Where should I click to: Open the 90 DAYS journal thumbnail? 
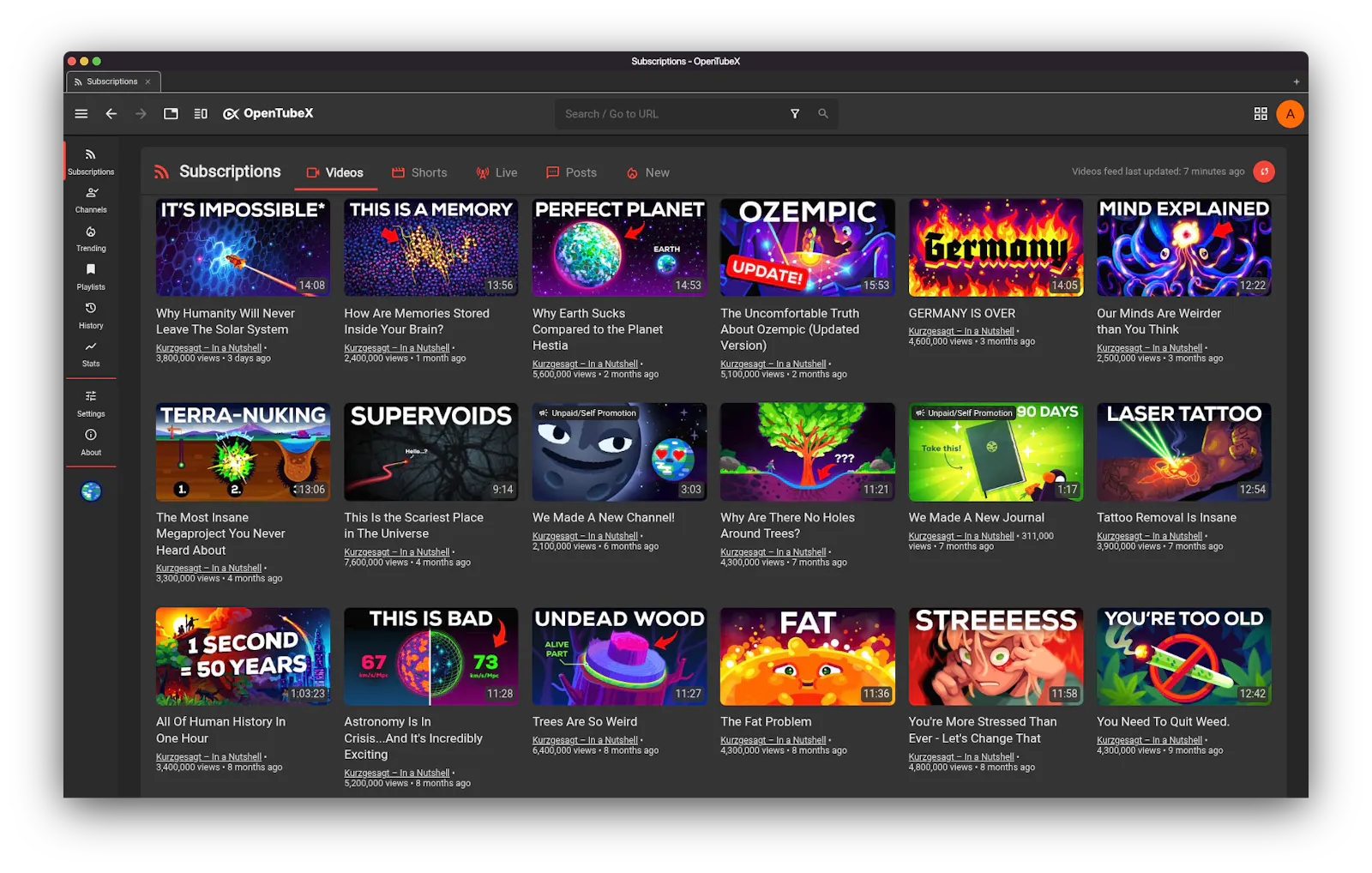tap(996, 452)
